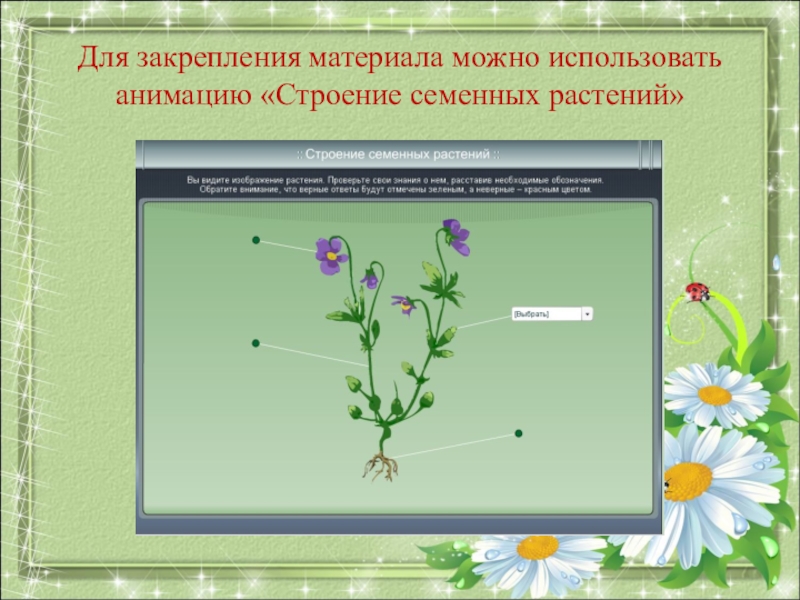Viewport: 800px width, 600px height.
Task: Click the brown roots of the plant
Action: click(381, 464)
